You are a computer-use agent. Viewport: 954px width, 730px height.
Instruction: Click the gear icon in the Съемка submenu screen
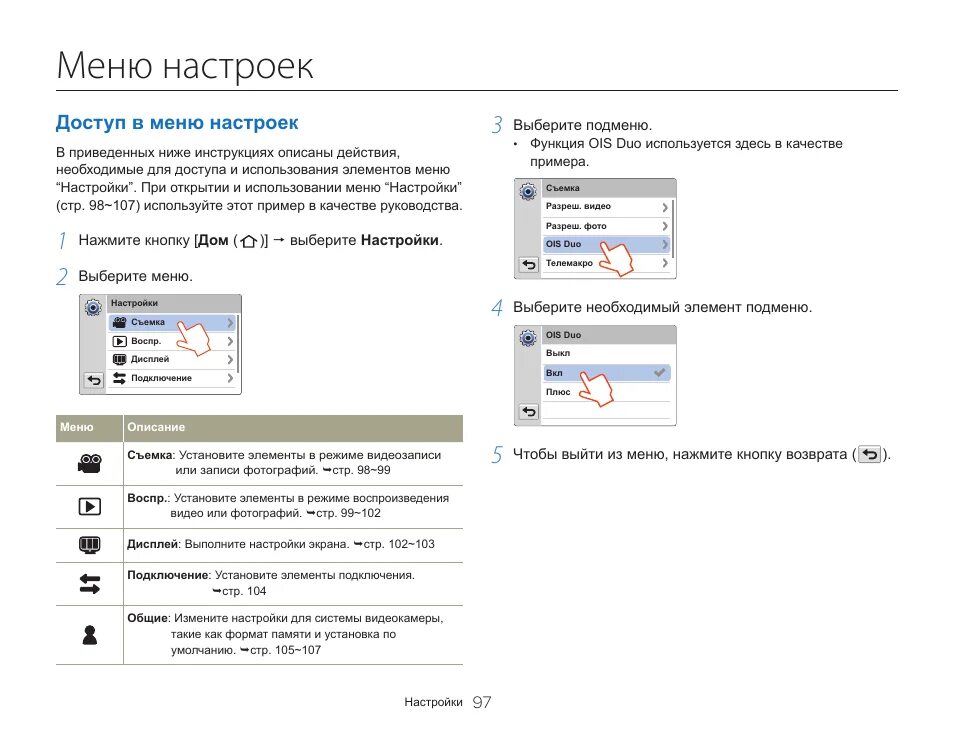(528, 192)
